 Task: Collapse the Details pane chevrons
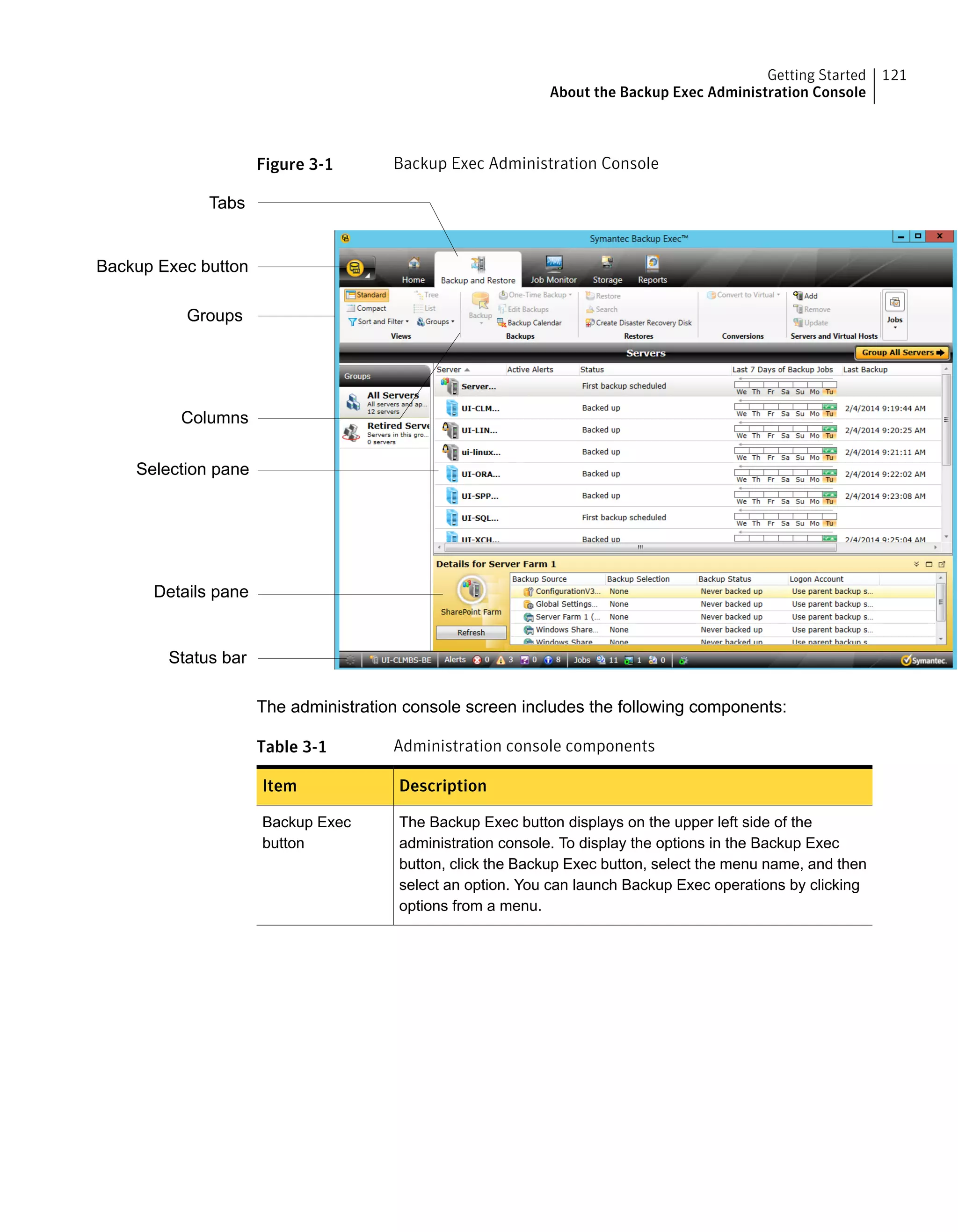[916, 565]
